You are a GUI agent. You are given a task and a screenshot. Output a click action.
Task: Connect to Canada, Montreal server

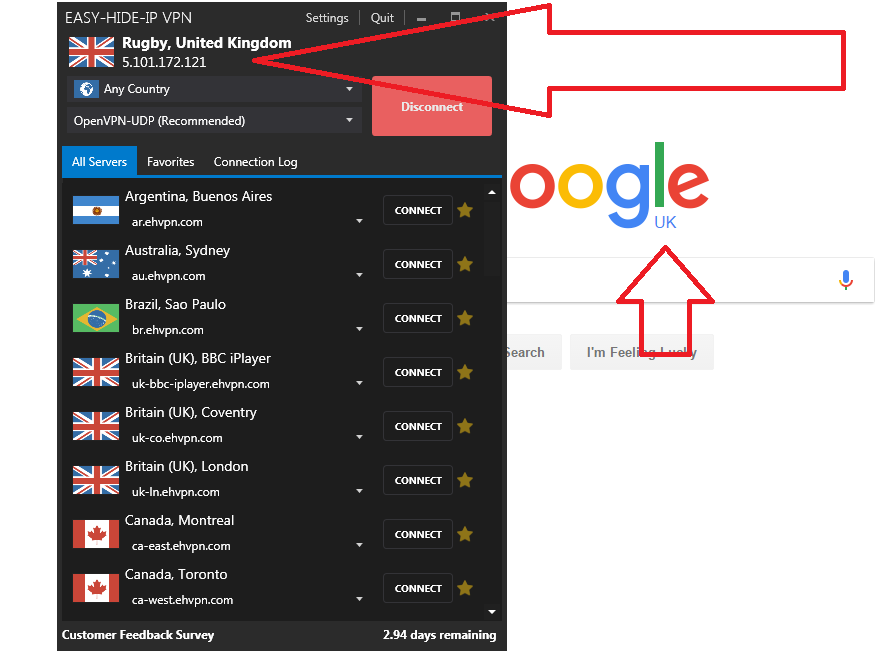(x=418, y=534)
